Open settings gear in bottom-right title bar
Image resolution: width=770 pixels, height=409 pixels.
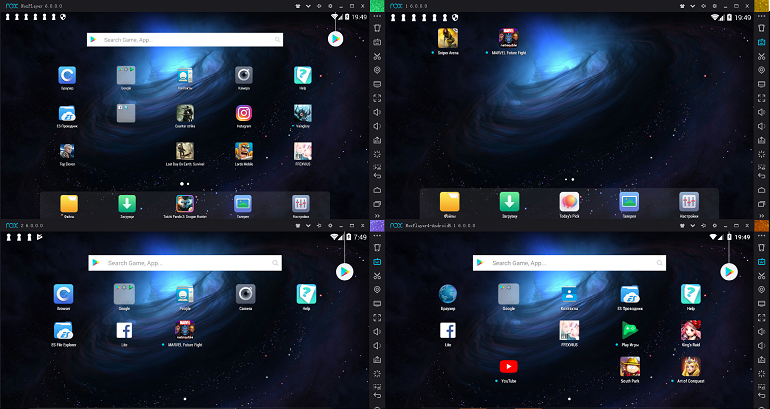click(715, 225)
